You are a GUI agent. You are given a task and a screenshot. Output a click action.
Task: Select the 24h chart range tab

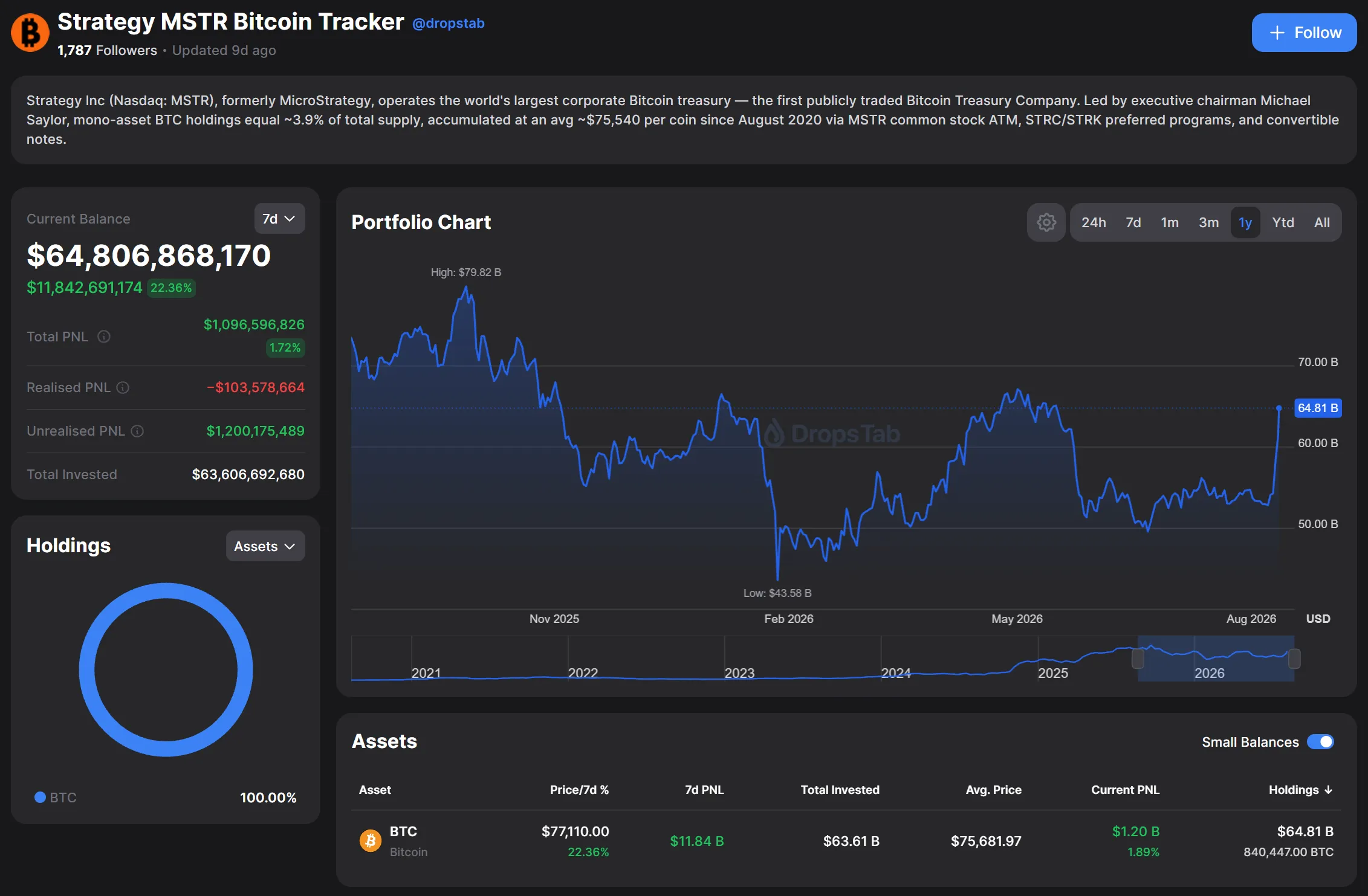1094,222
